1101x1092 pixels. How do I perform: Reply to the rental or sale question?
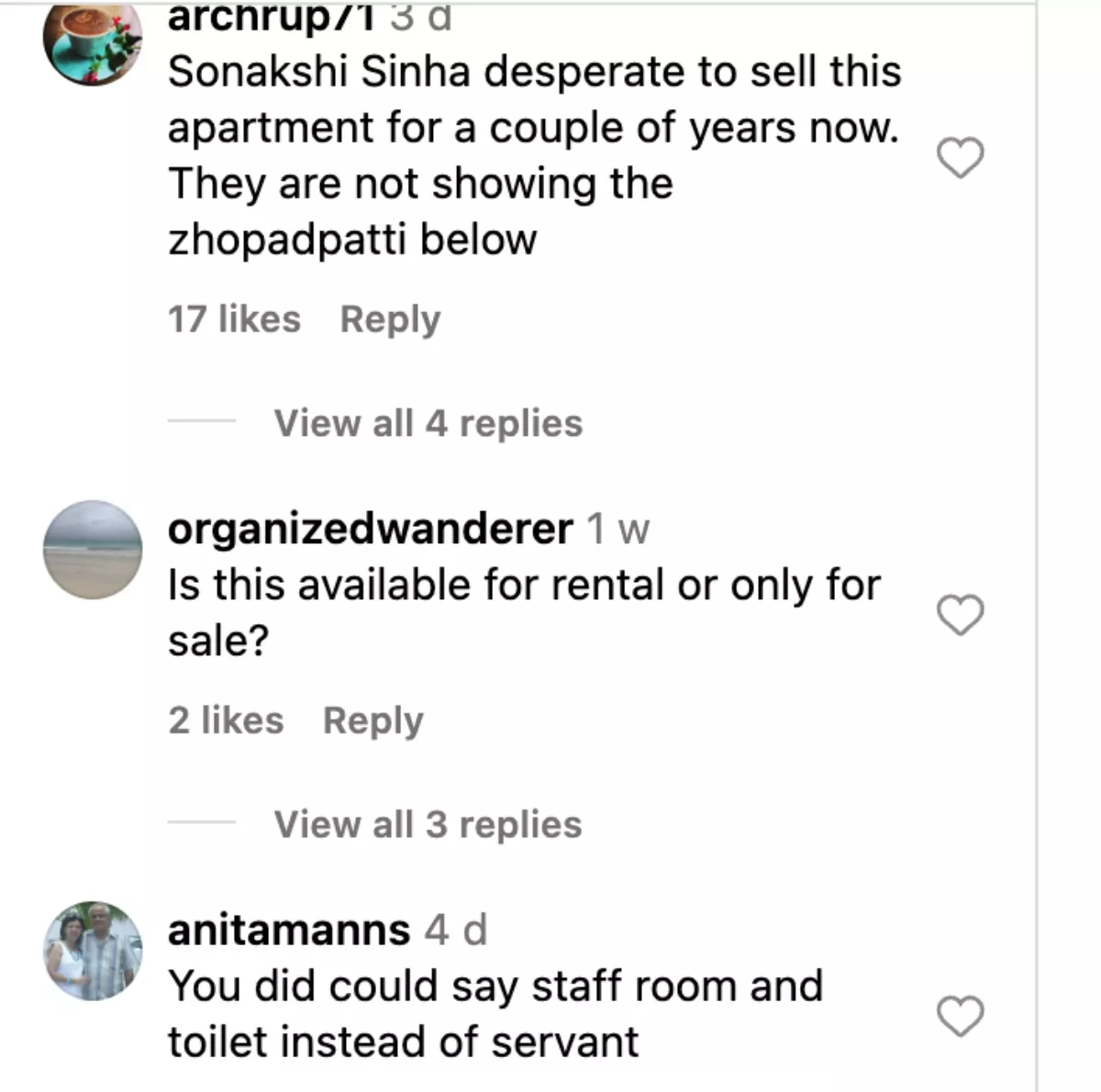(x=373, y=720)
